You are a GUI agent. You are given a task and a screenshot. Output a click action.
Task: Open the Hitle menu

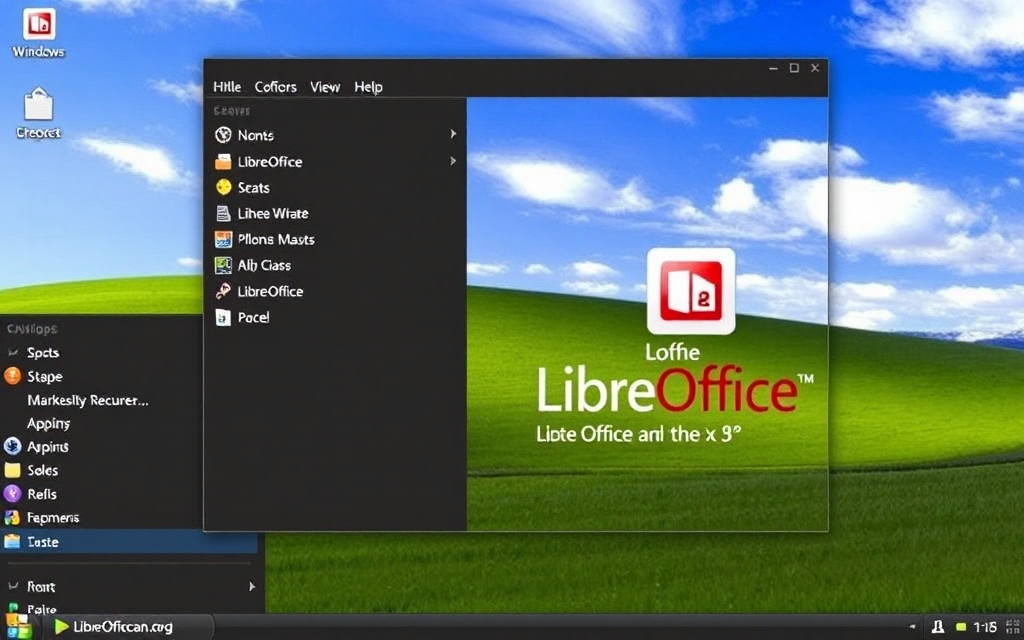click(227, 87)
